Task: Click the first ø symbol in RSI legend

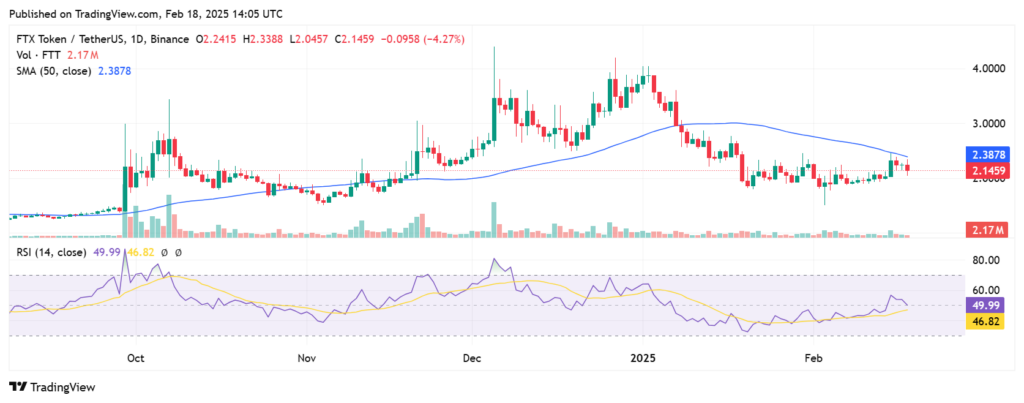Action: [165, 253]
